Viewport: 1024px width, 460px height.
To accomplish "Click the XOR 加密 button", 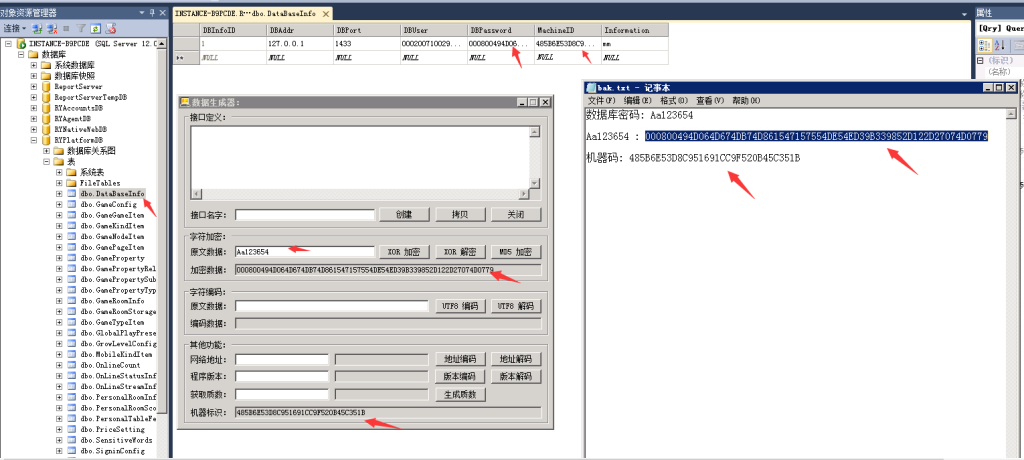I will coord(405,252).
